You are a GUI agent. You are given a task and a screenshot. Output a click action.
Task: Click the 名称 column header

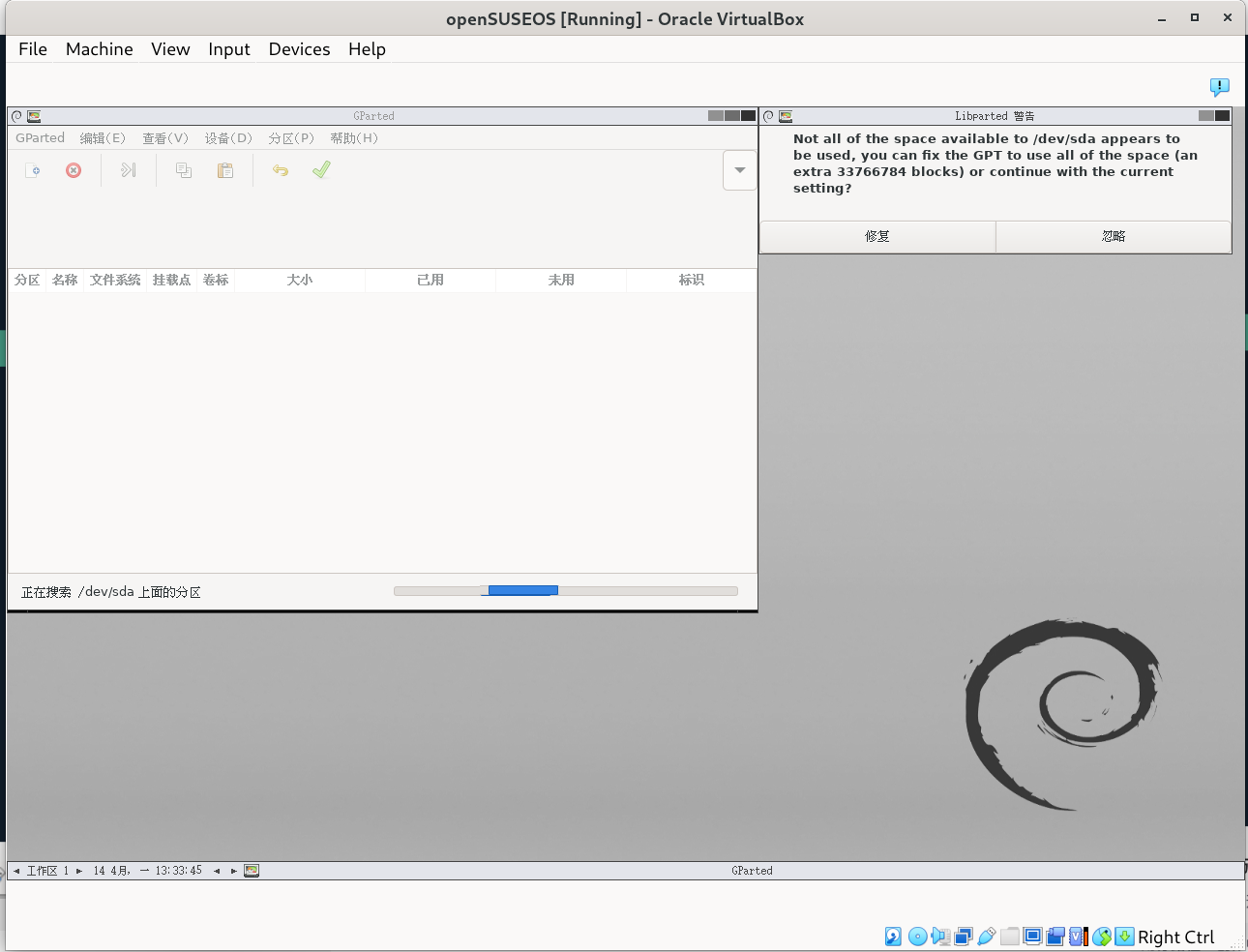point(65,280)
